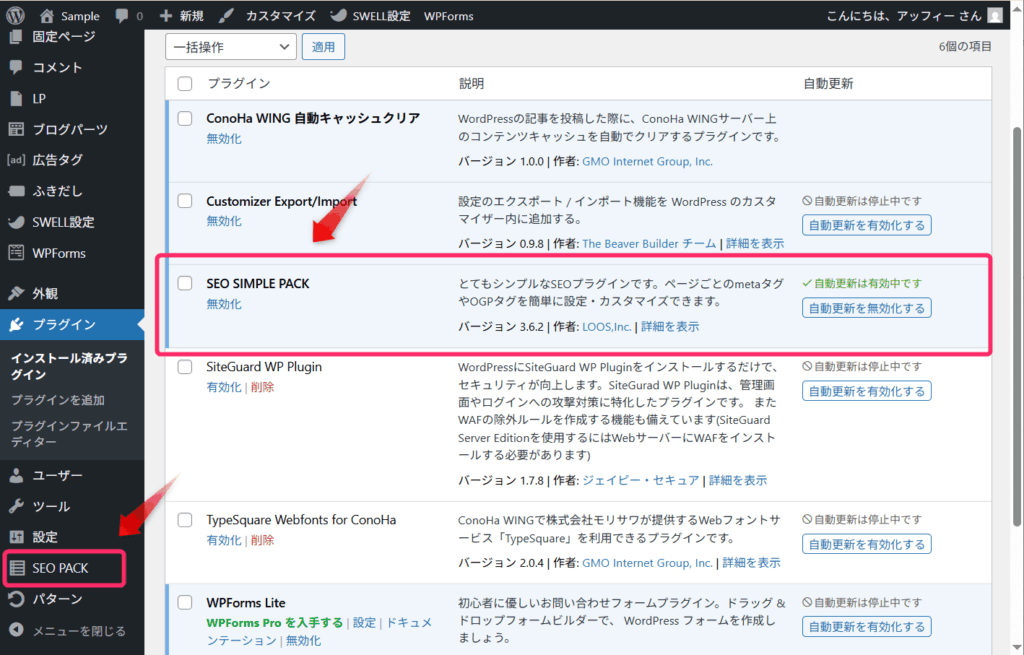Viewport: 1024px width, 655px height.
Task: Open ツール wrench icon in sidebar
Action: point(16,506)
